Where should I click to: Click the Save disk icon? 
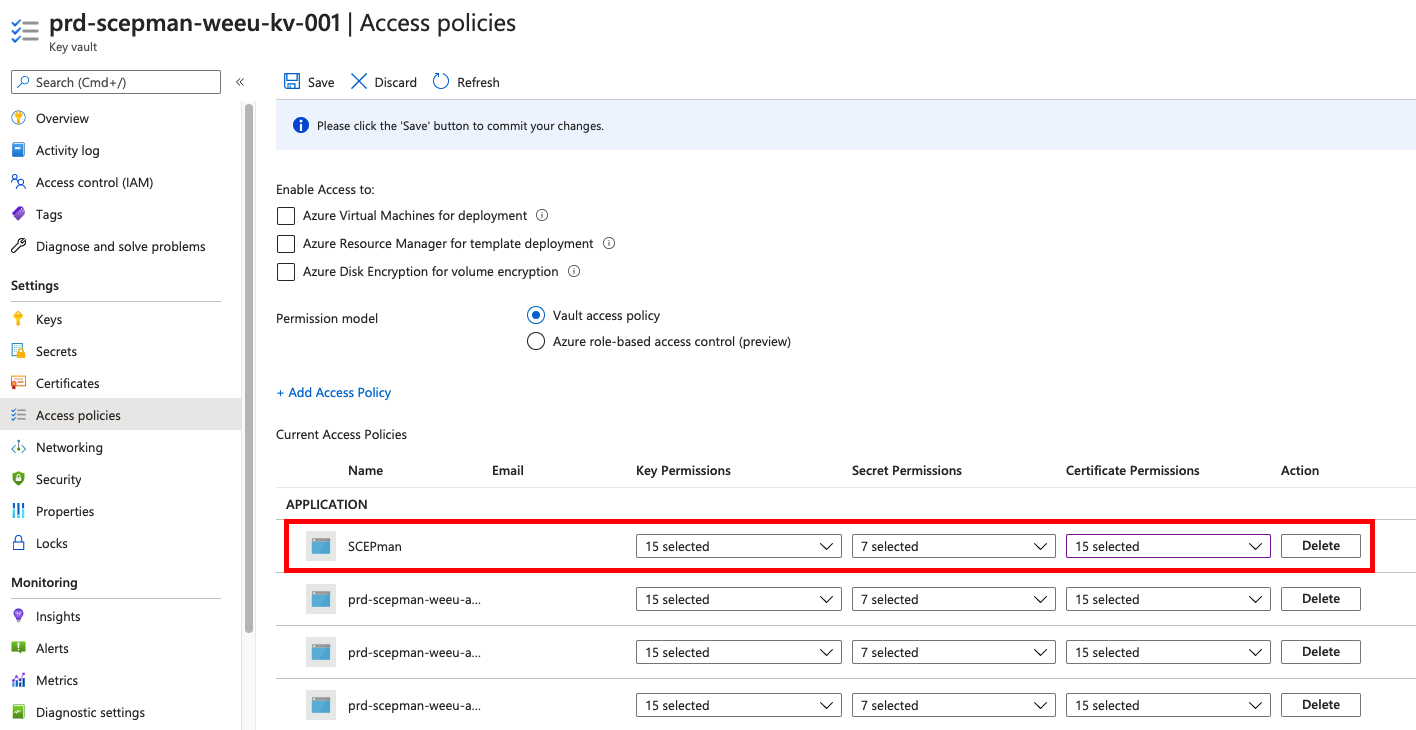click(x=291, y=82)
